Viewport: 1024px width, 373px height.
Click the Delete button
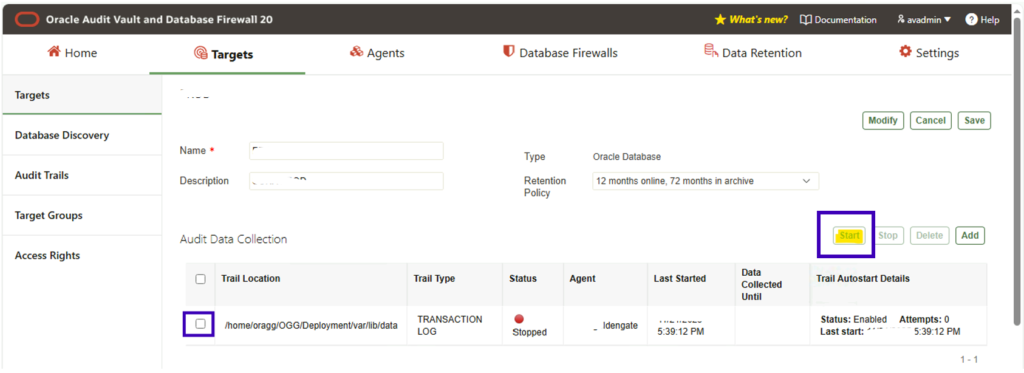(x=929, y=236)
